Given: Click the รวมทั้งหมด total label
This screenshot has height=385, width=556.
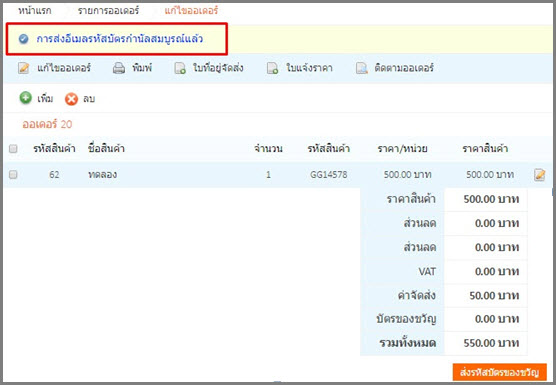Looking at the screenshot, I should click(x=408, y=343).
